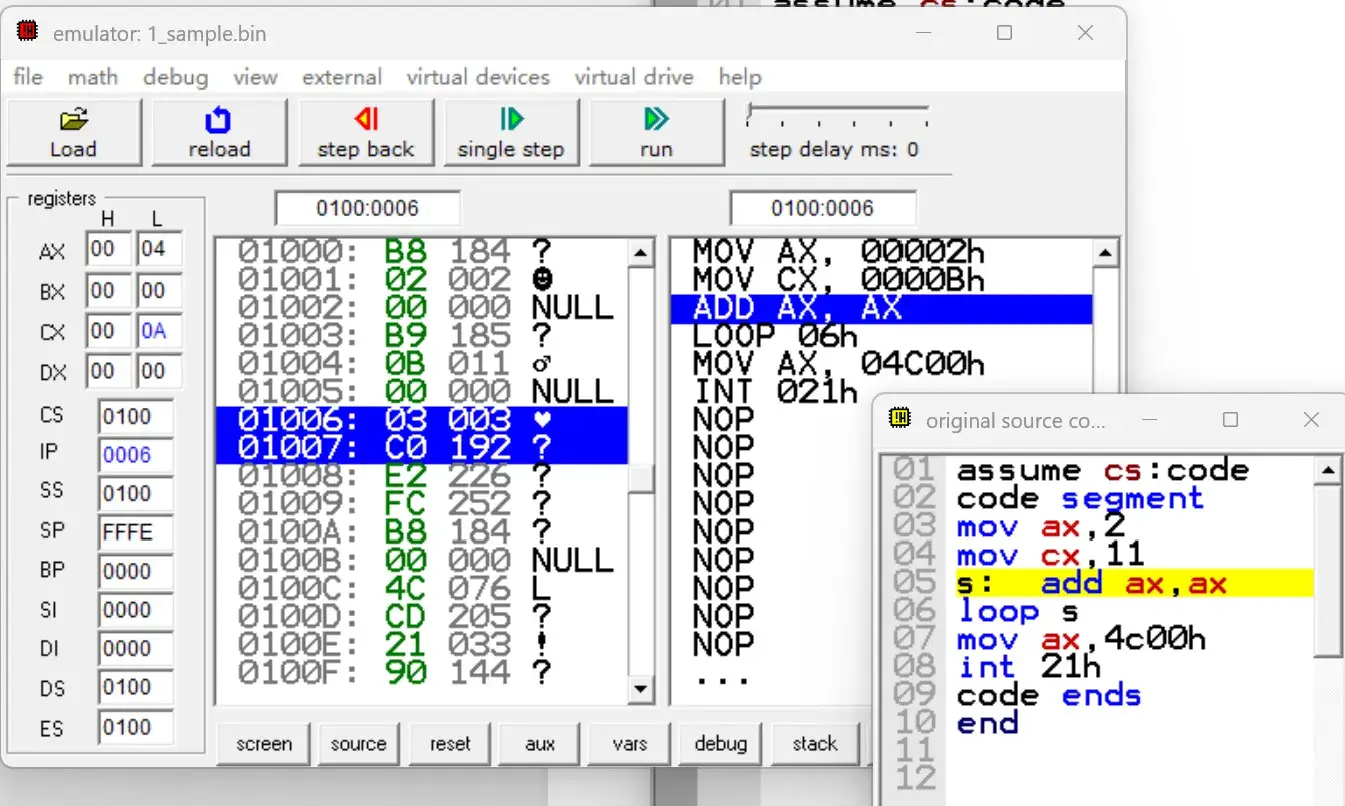This screenshot has height=806, width=1345.
Task: Click the DS register field
Action: (135, 688)
